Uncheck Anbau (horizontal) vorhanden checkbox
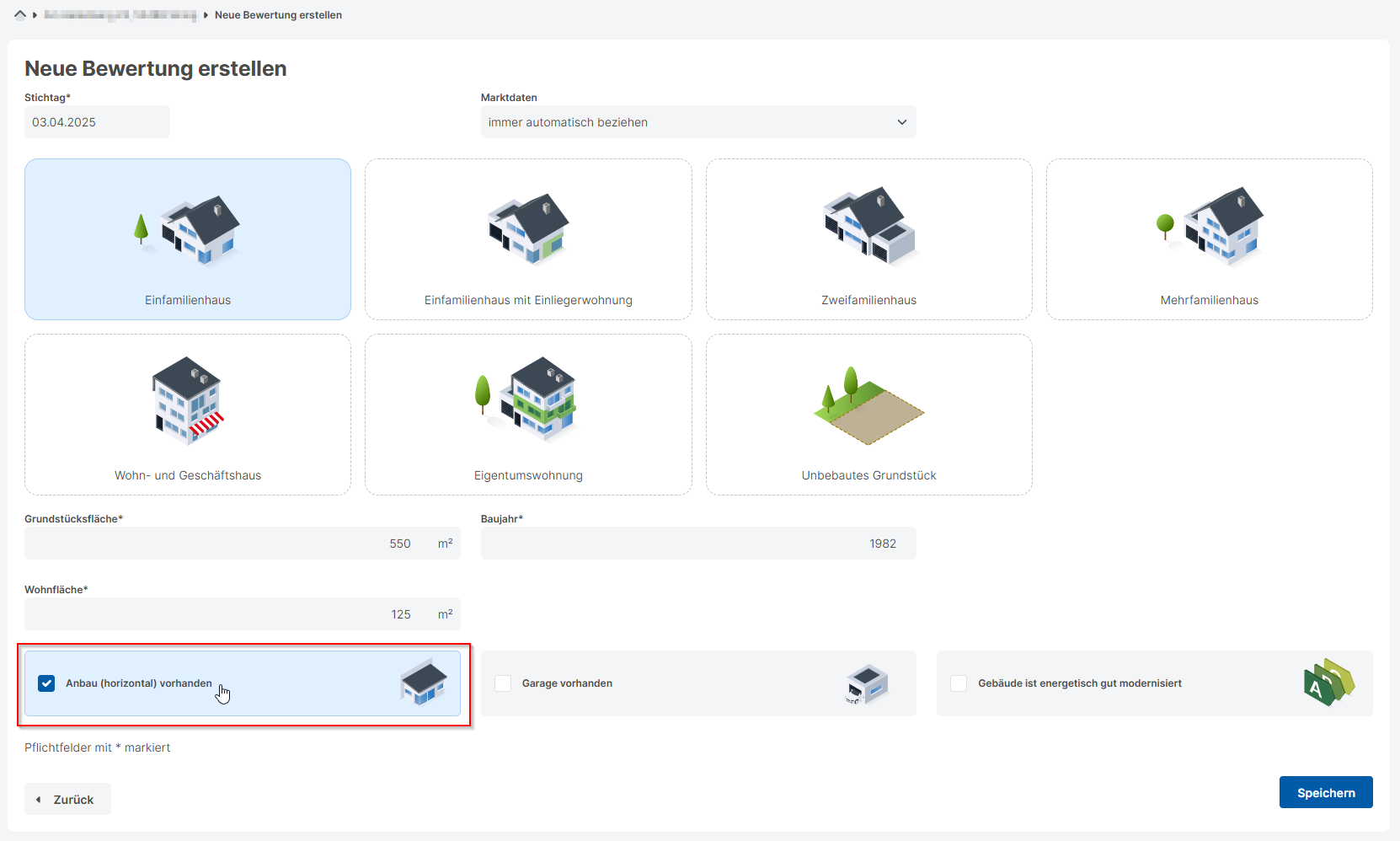This screenshot has height=841, width=1400. (x=46, y=683)
